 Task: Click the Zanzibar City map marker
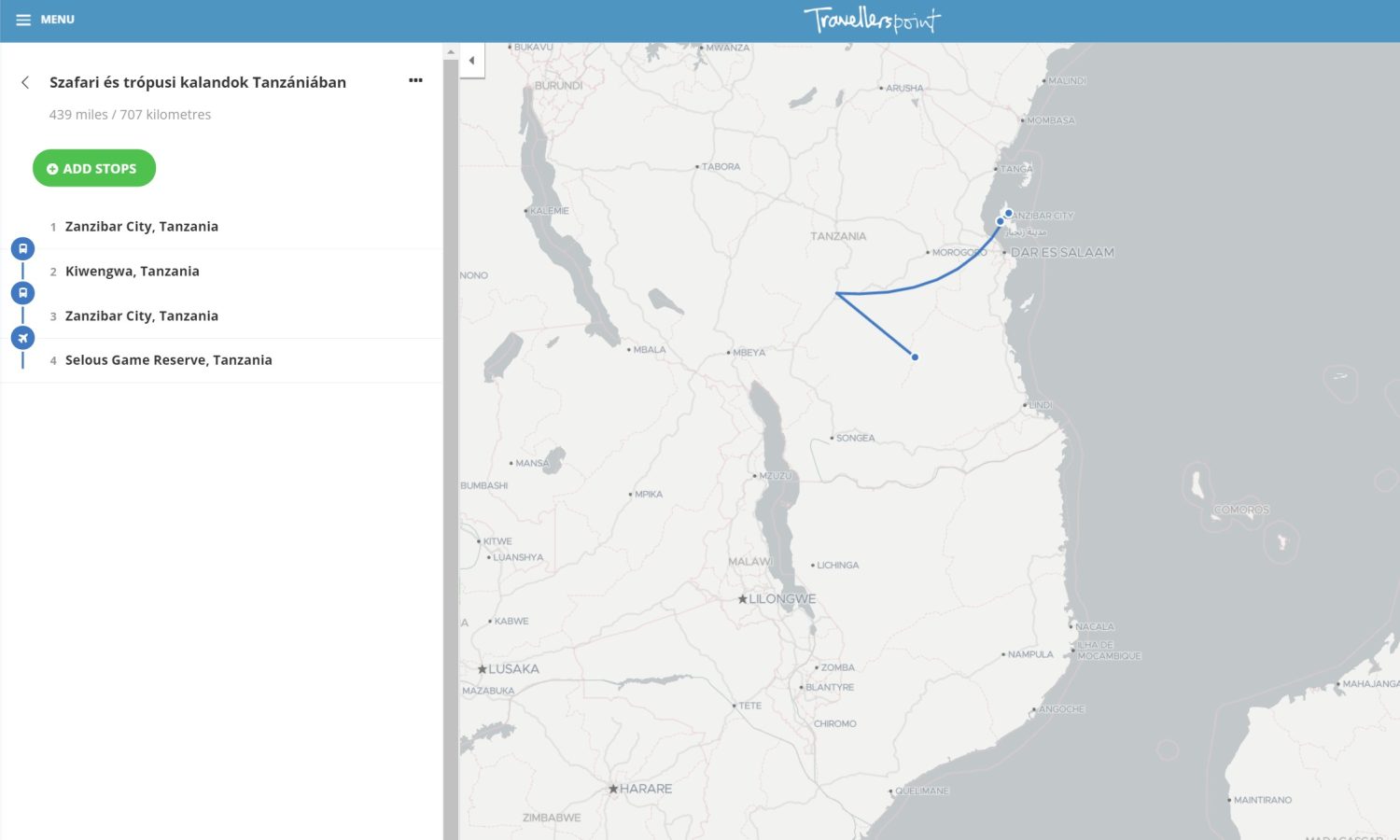tap(1001, 221)
